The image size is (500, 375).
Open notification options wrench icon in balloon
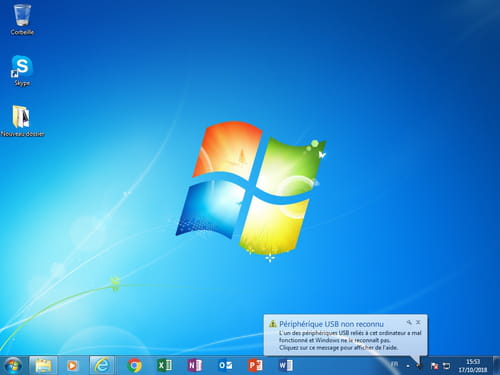tap(409, 322)
